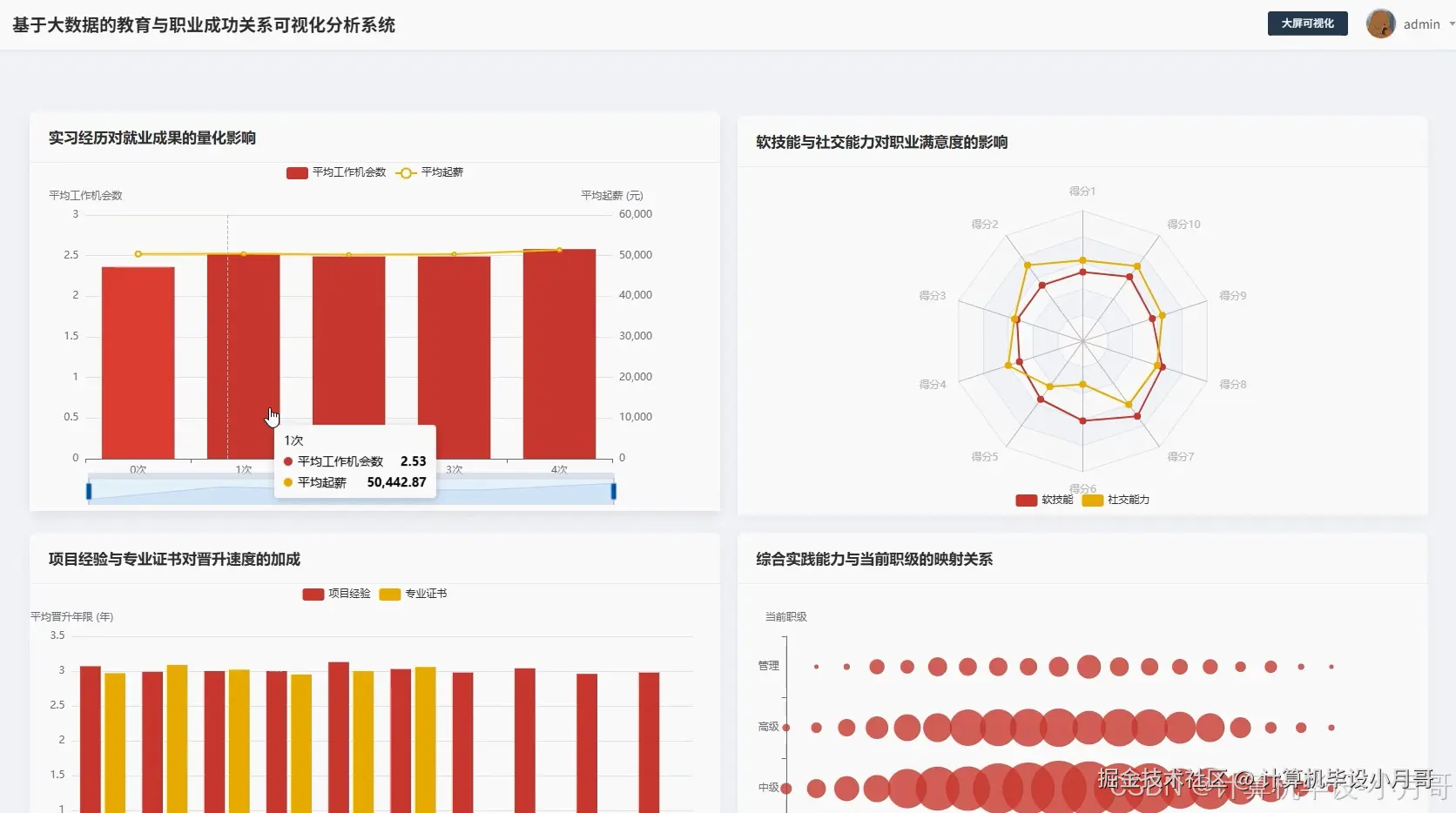
Task: Click the 3次 internship bar
Action: [x=454, y=358]
